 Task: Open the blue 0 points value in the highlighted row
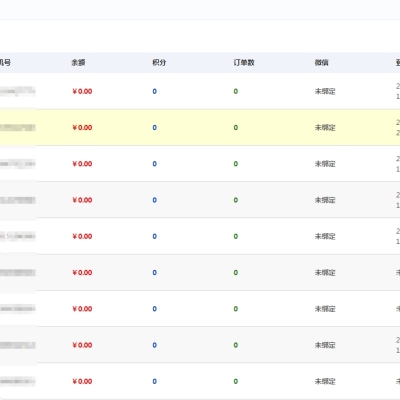(155, 128)
